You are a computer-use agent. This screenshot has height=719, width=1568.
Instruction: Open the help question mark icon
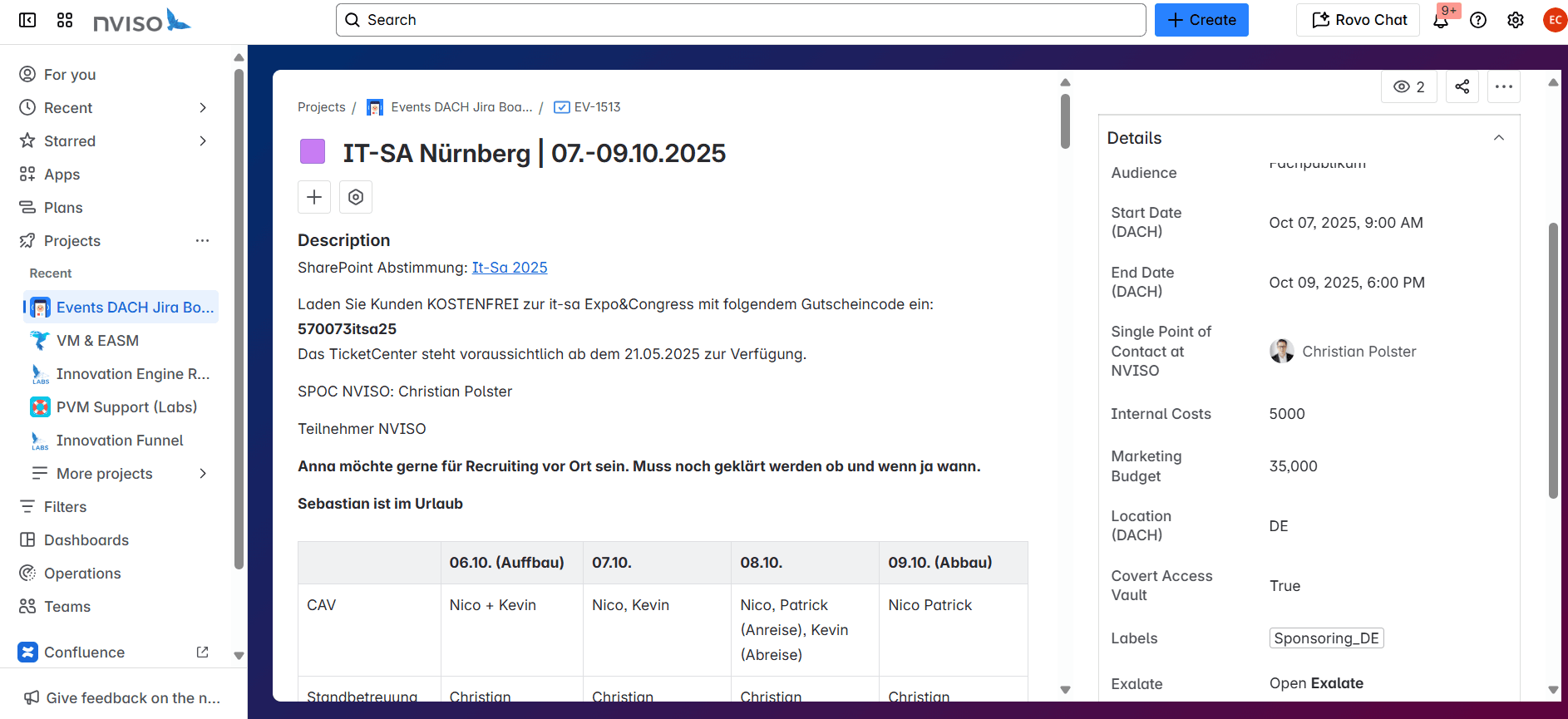click(1478, 20)
